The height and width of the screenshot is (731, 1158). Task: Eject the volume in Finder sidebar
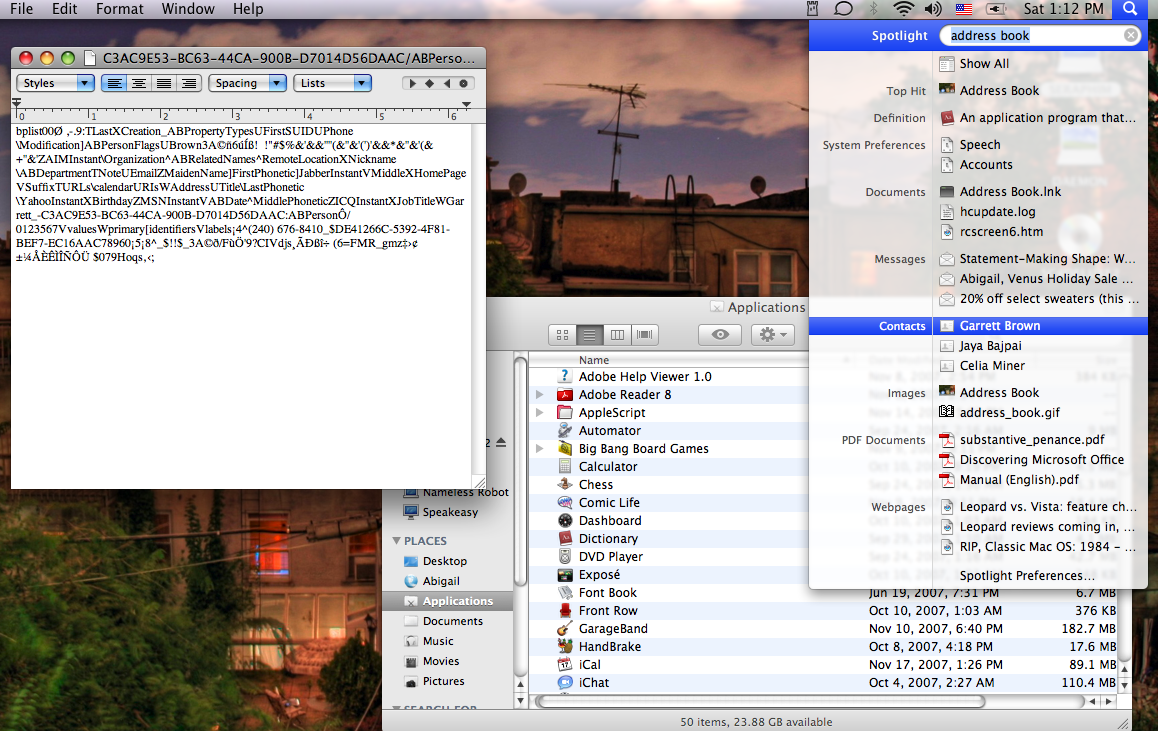(x=501, y=442)
